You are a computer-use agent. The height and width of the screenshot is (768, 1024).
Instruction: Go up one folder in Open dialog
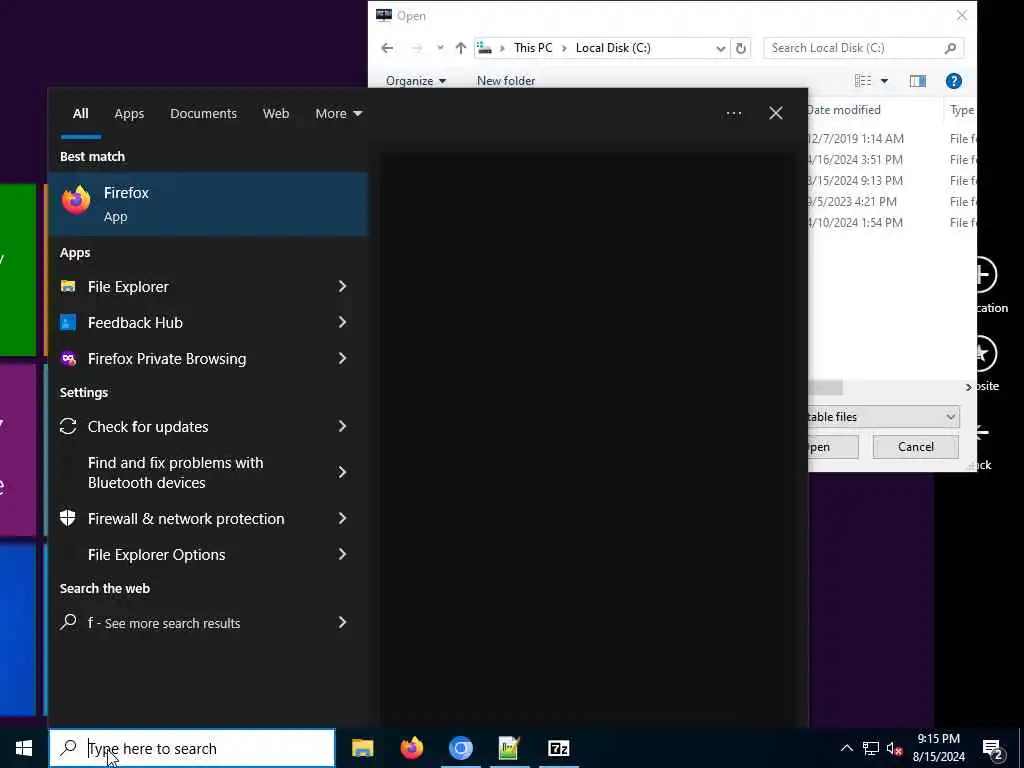tap(460, 48)
